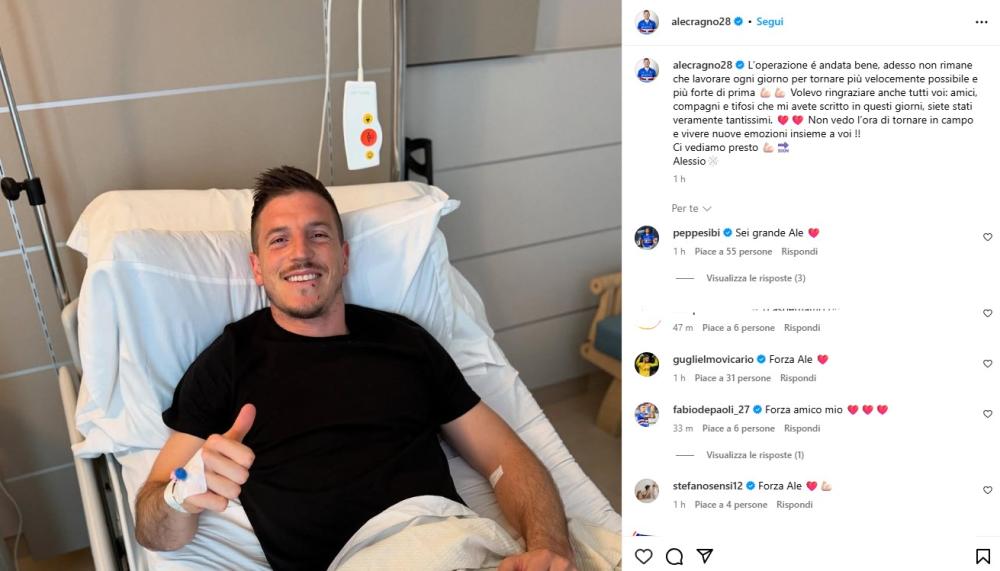Screen dimensions: 1000x571
Task: Click 'Segui' to follow alecragno28
Action: coord(770,22)
